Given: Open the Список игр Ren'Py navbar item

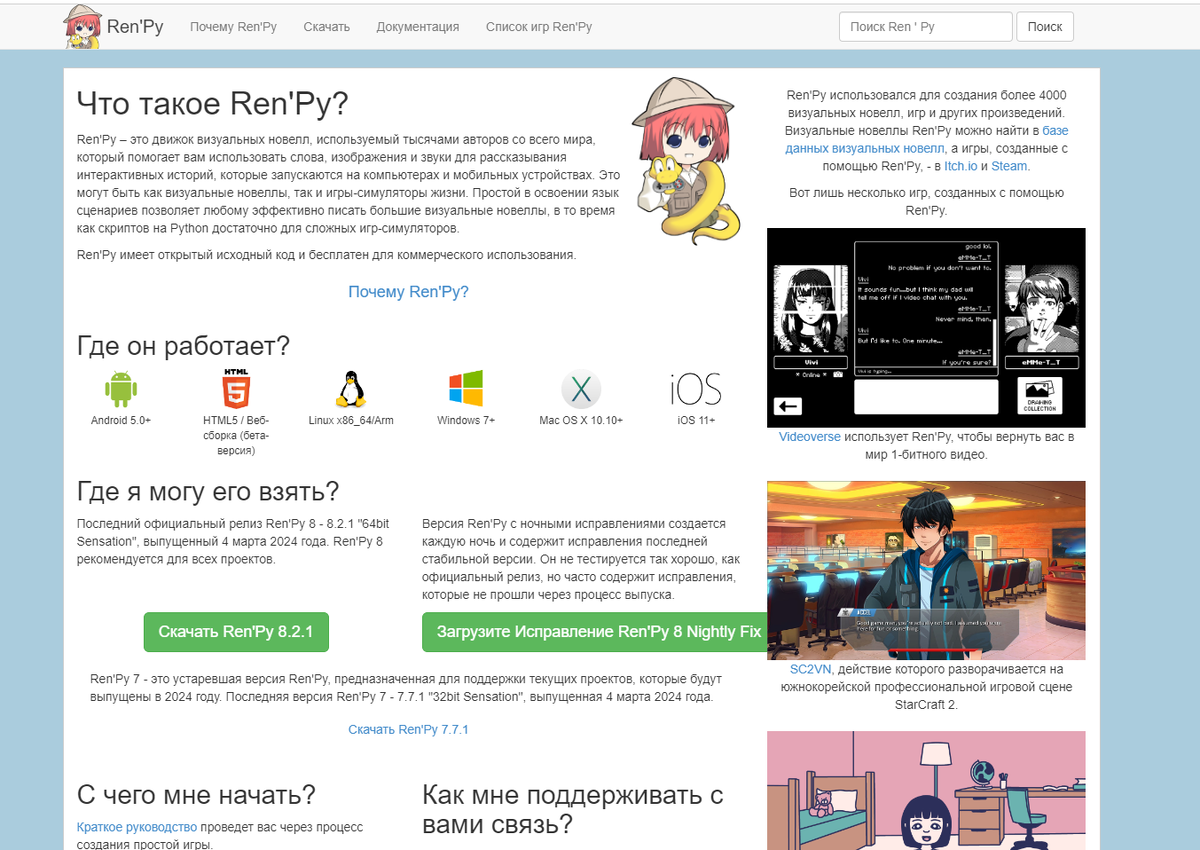Looking at the screenshot, I should [539, 27].
